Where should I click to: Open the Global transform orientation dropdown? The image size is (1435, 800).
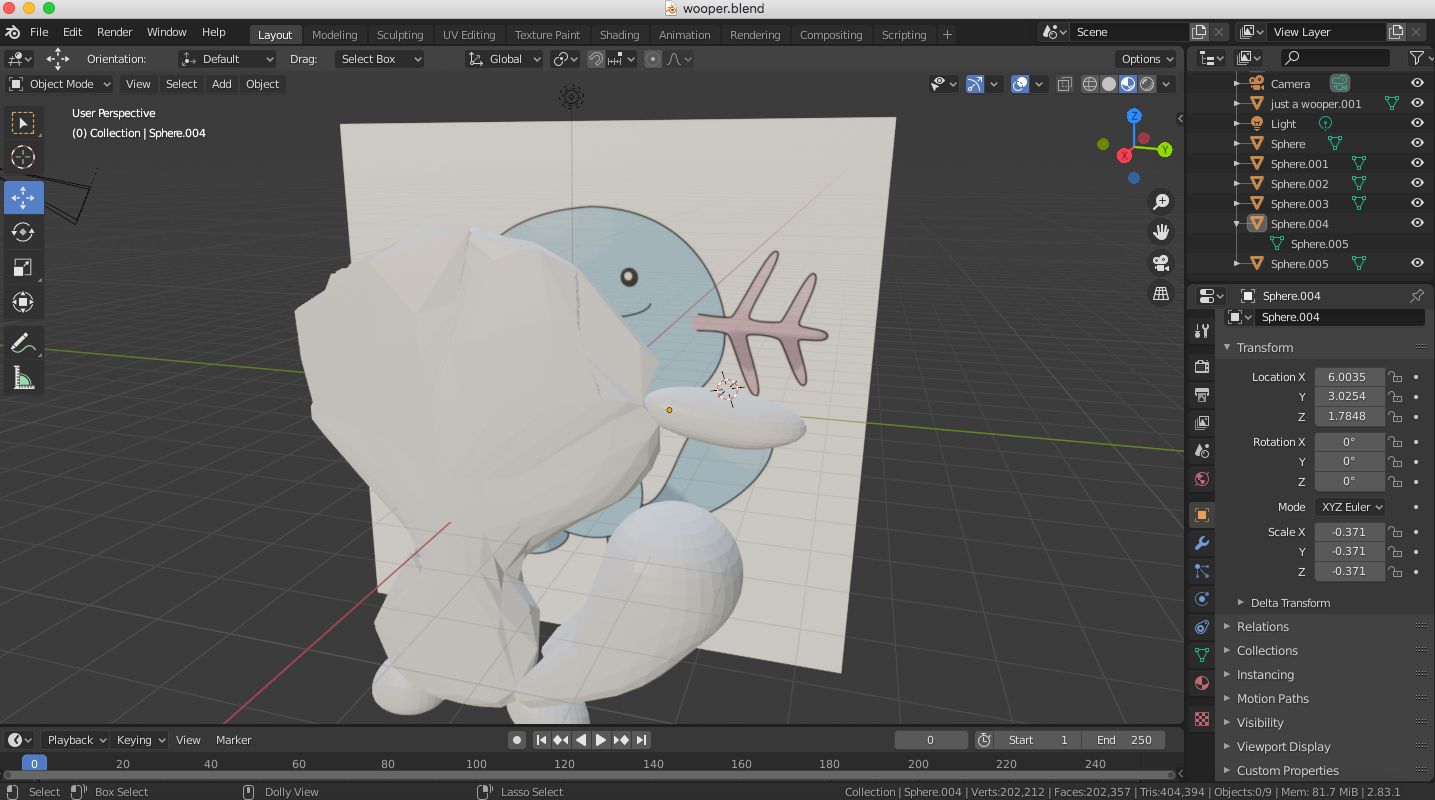point(505,59)
